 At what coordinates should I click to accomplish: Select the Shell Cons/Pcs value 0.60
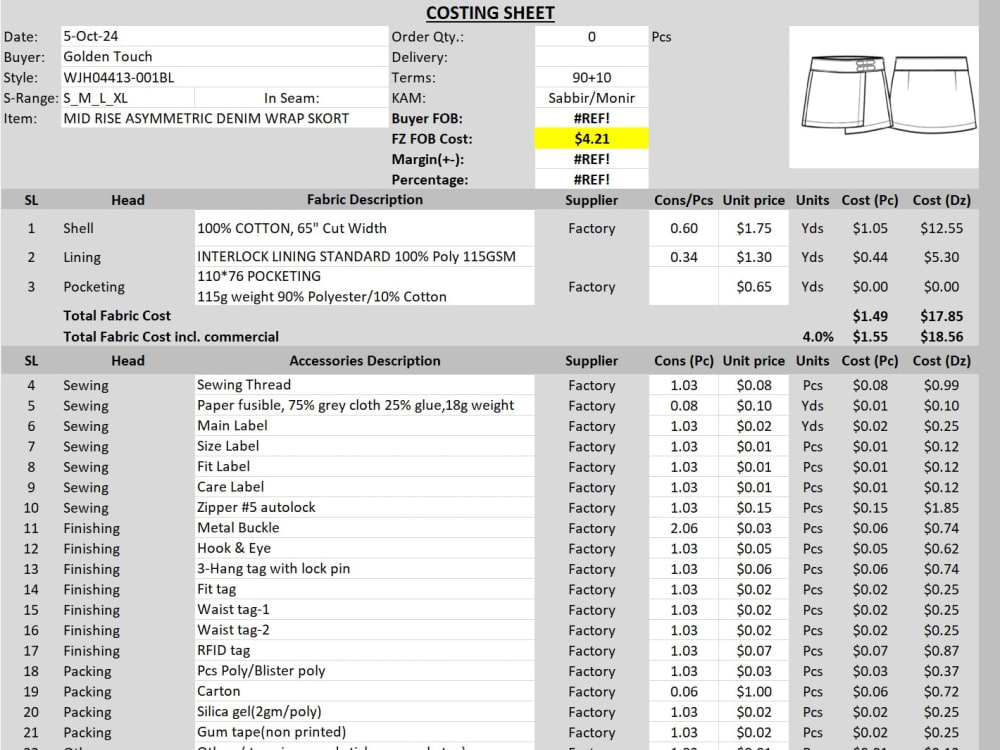684,228
